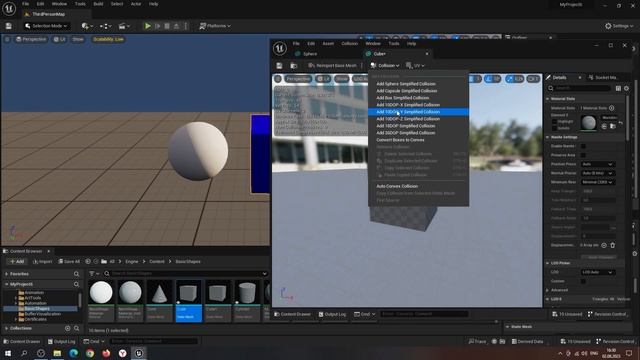Viewport: 640px width, 360px height.
Task: Click the Browse to material folder icon
Action: click(x=613, y=127)
